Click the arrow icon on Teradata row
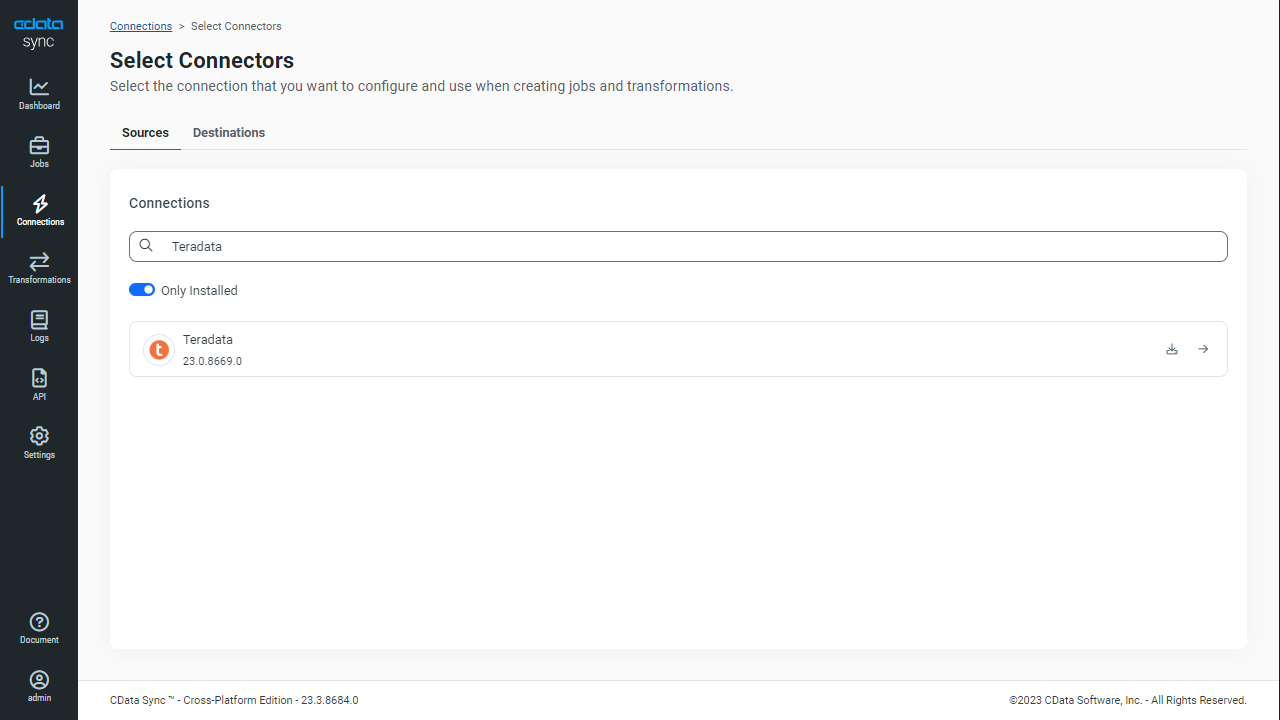The width and height of the screenshot is (1280, 720). (x=1204, y=349)
